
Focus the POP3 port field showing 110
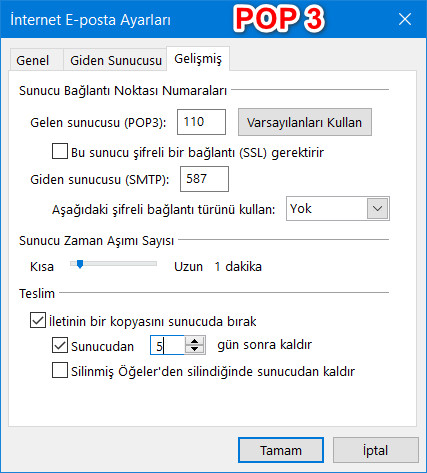201,122
